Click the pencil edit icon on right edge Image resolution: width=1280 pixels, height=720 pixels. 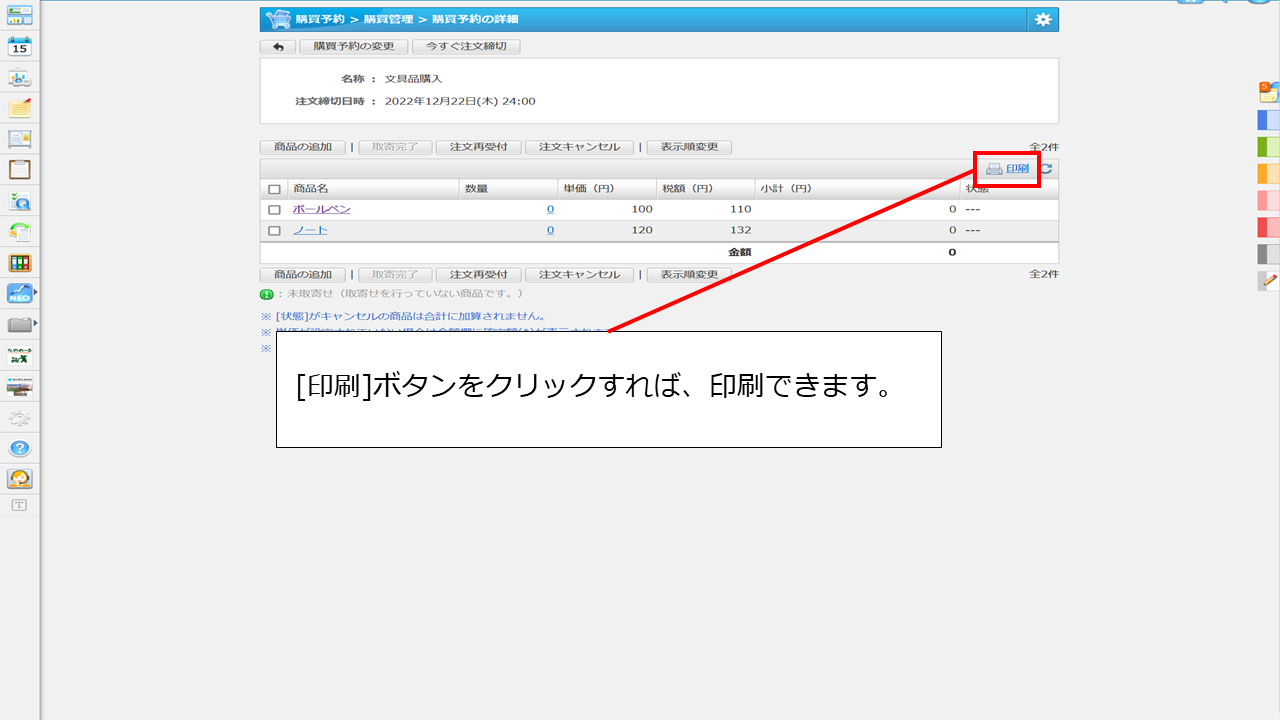coord(1269,281)
